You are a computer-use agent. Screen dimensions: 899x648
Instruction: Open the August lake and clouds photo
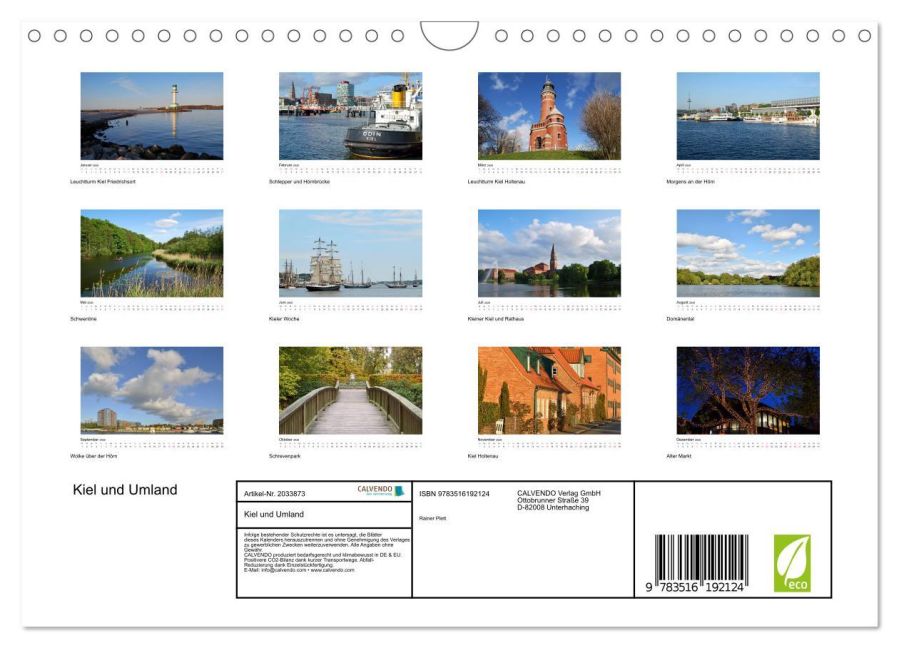pyautogui.click(x=748, y=253)
